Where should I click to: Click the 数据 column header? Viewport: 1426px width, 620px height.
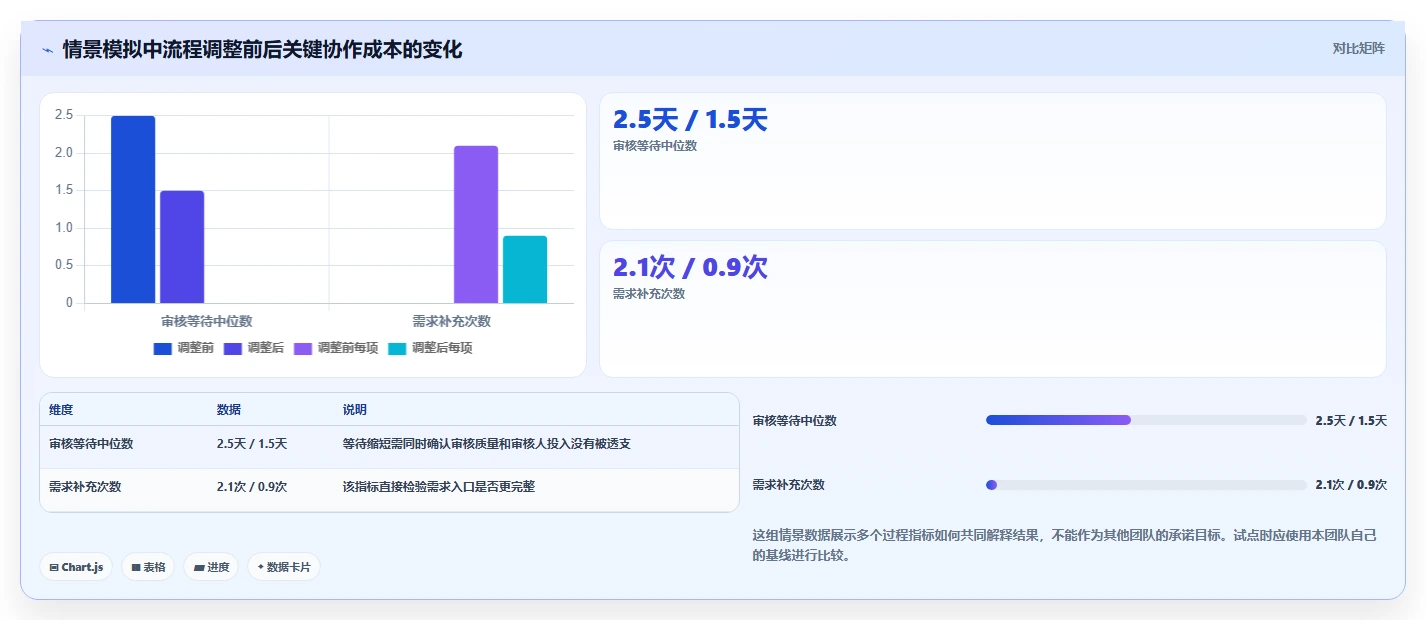229,410
